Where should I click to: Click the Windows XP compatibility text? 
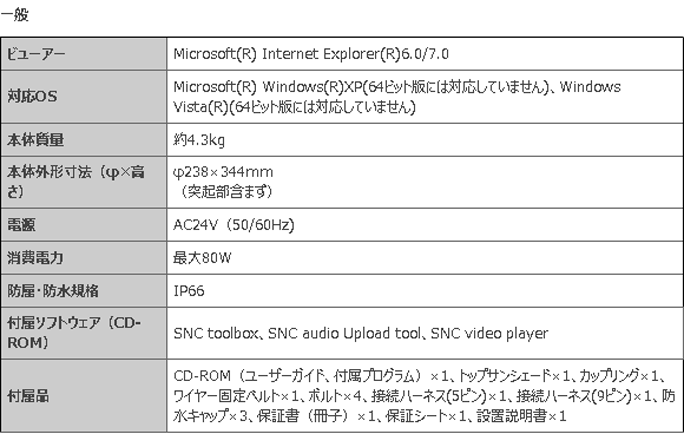pyautogui.click(x=397, y=96)
